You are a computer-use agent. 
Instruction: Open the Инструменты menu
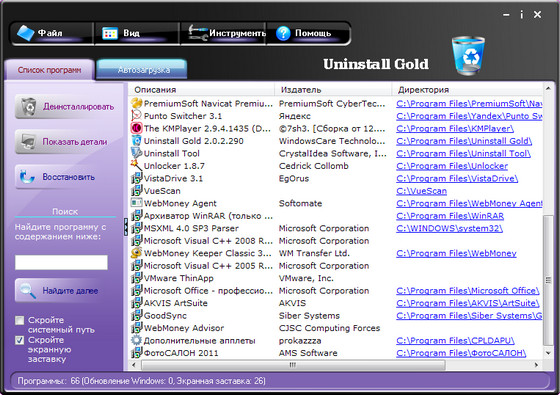[x=223, y=34]
